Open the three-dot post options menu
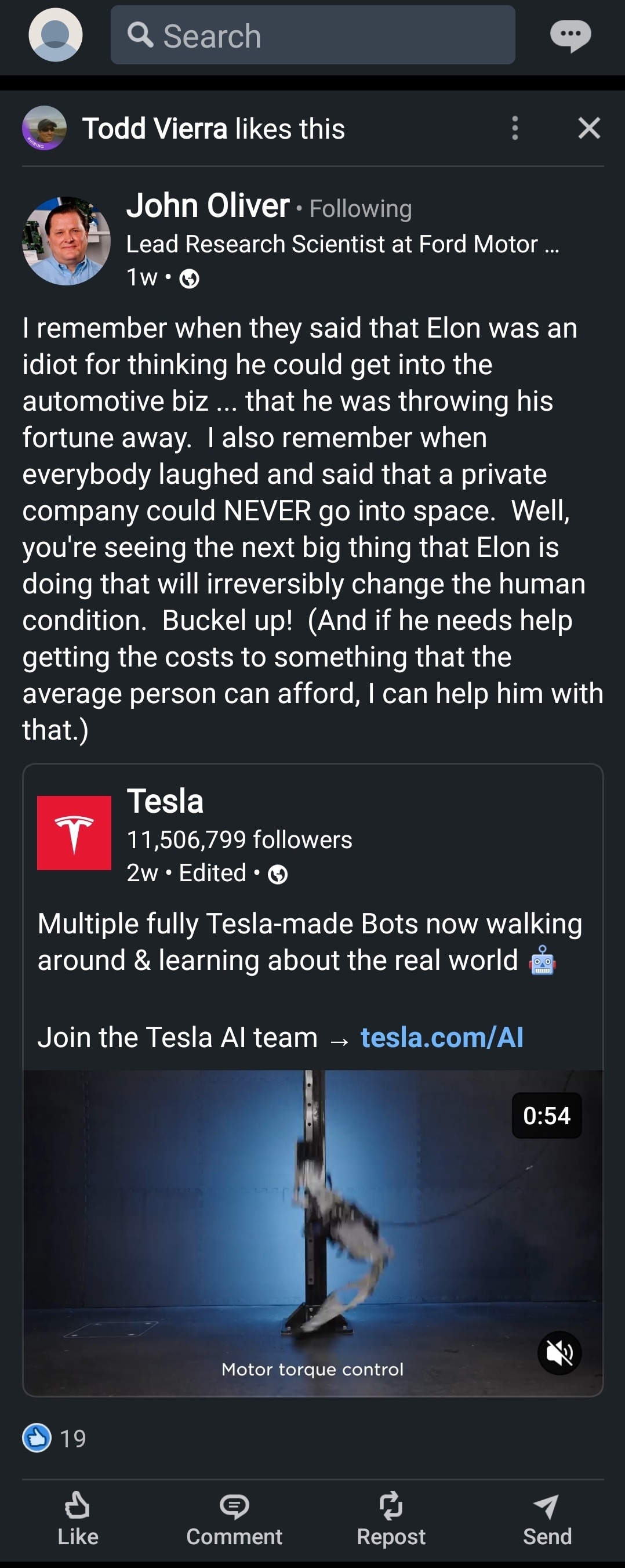This screenshot has width=625, height=1568. pos(515,128)
